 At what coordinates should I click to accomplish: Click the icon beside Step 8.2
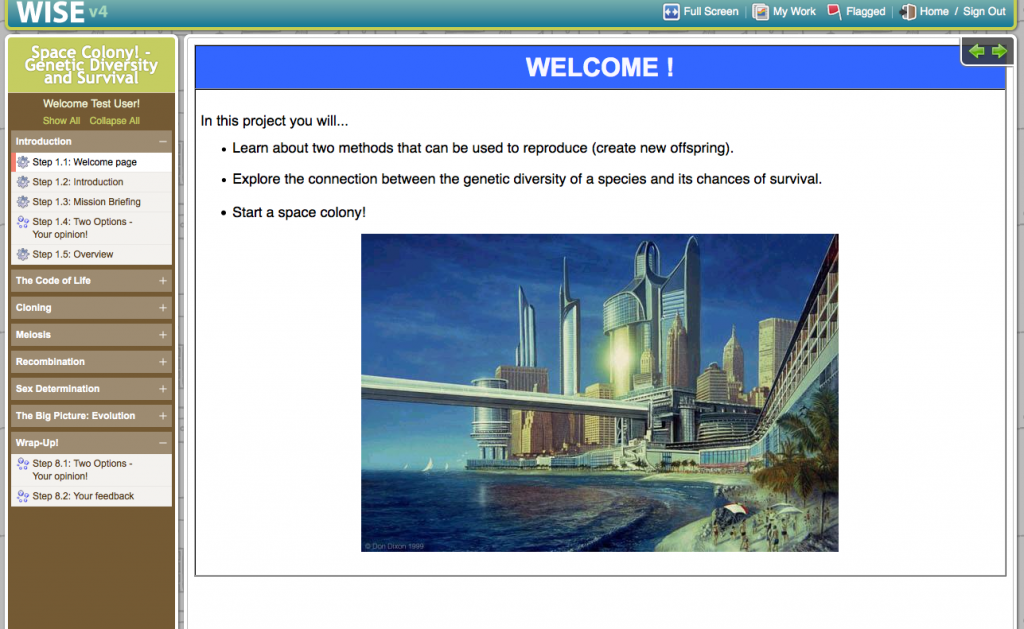tap(23, 496)
